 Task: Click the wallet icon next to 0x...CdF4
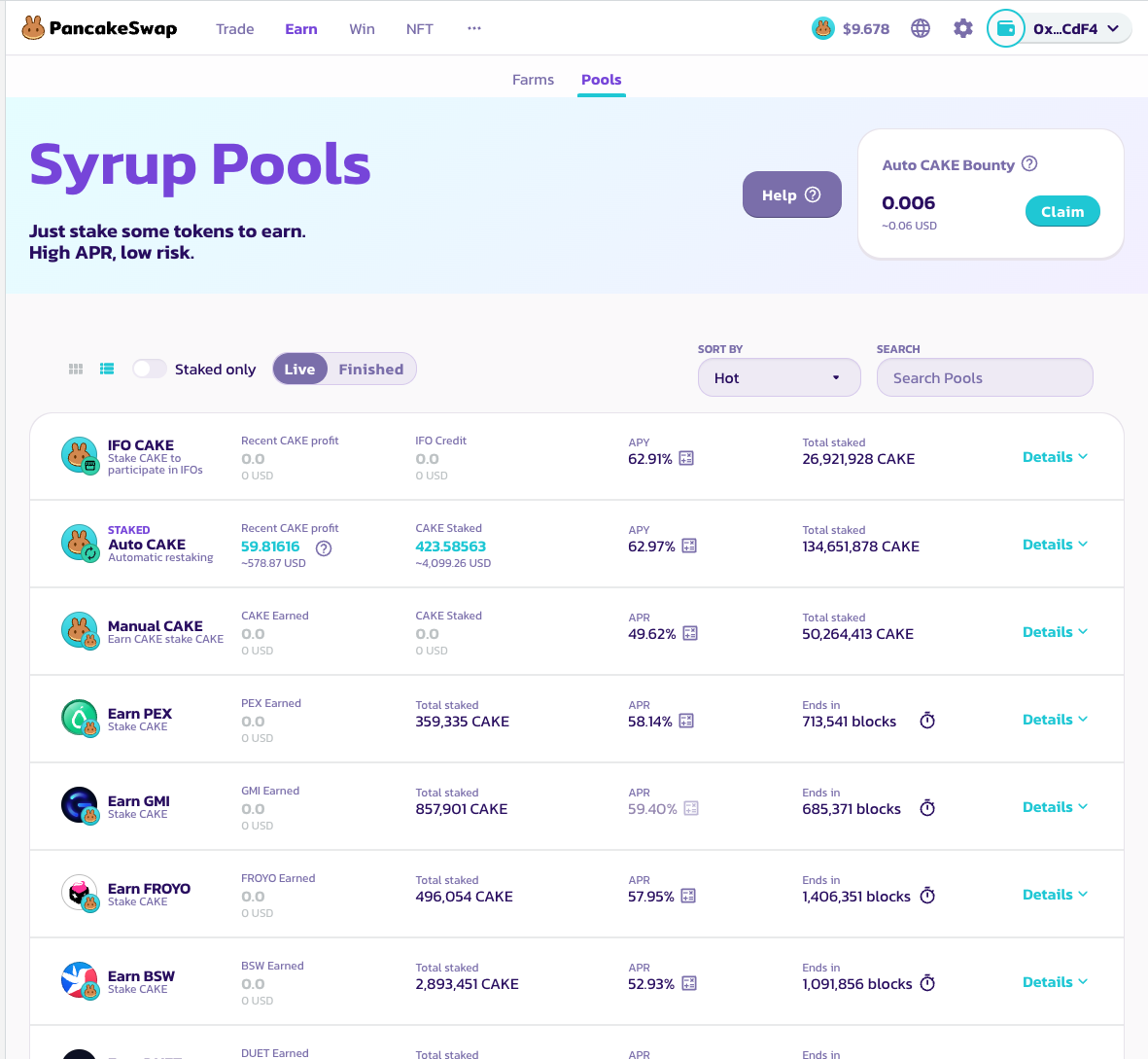1006,28
